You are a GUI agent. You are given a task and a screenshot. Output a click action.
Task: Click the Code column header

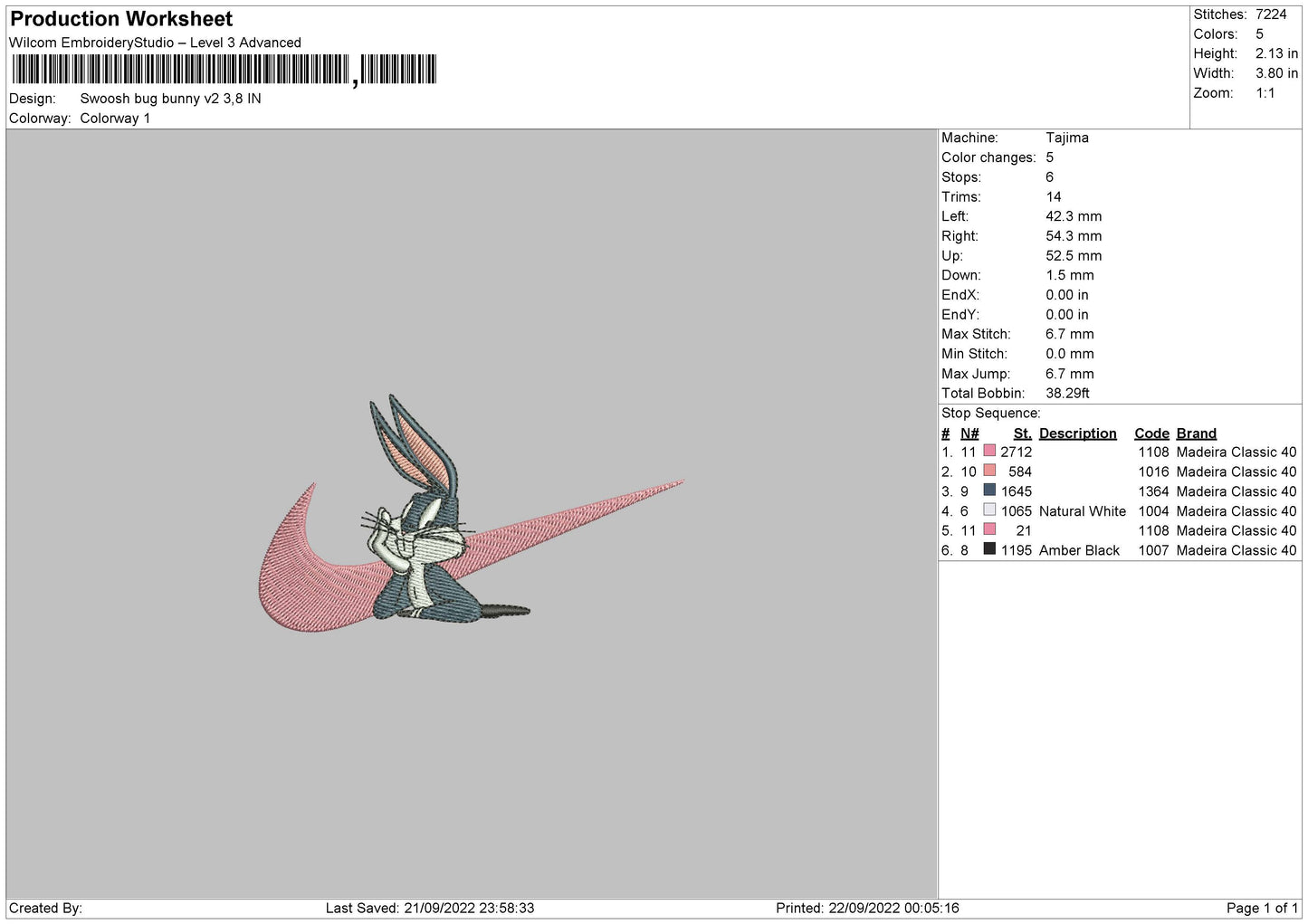pyautogui.click(x=1151, y=433)
